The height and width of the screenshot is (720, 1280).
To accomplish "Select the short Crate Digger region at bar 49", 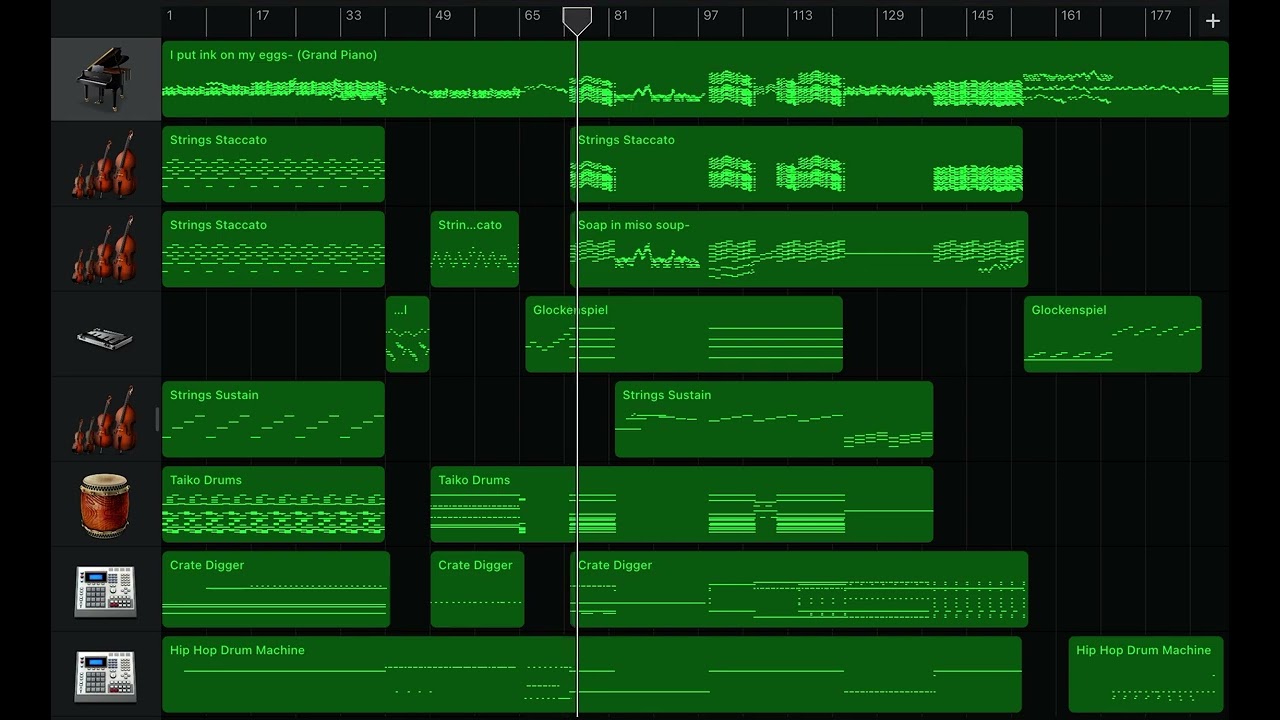I will pyautogui.click(x=477, y=589).
